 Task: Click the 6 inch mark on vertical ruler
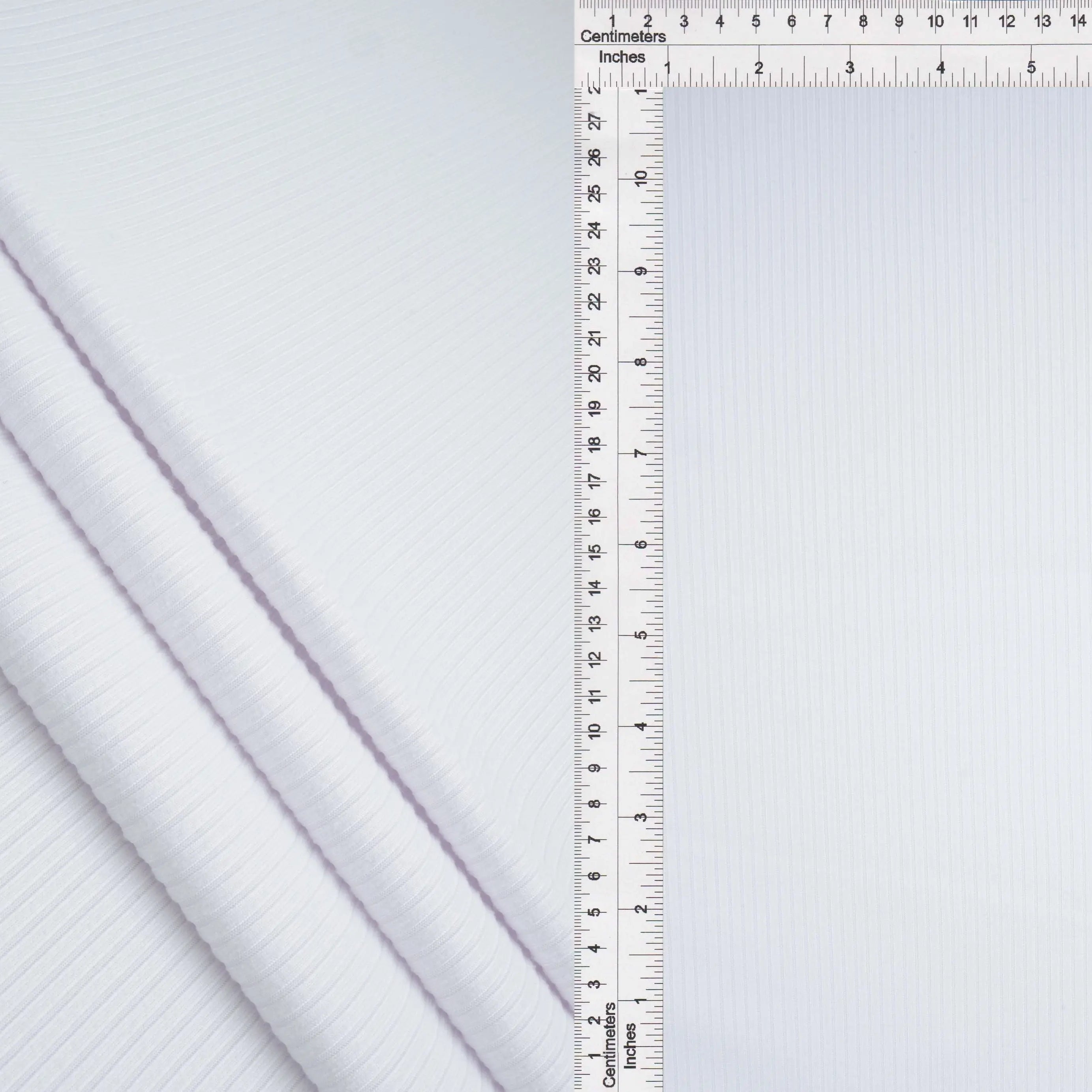640,544
